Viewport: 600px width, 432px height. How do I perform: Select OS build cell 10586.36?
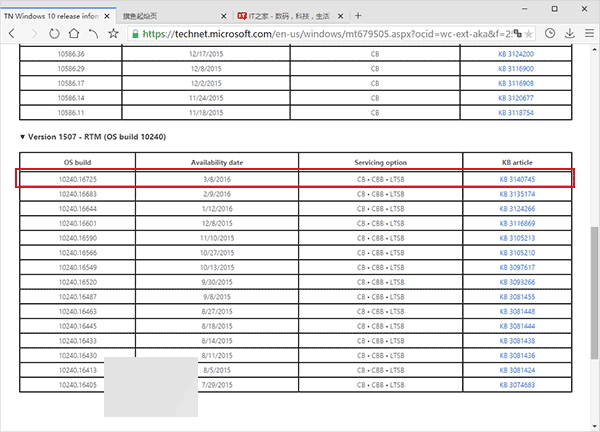click(x=71, y=54)
